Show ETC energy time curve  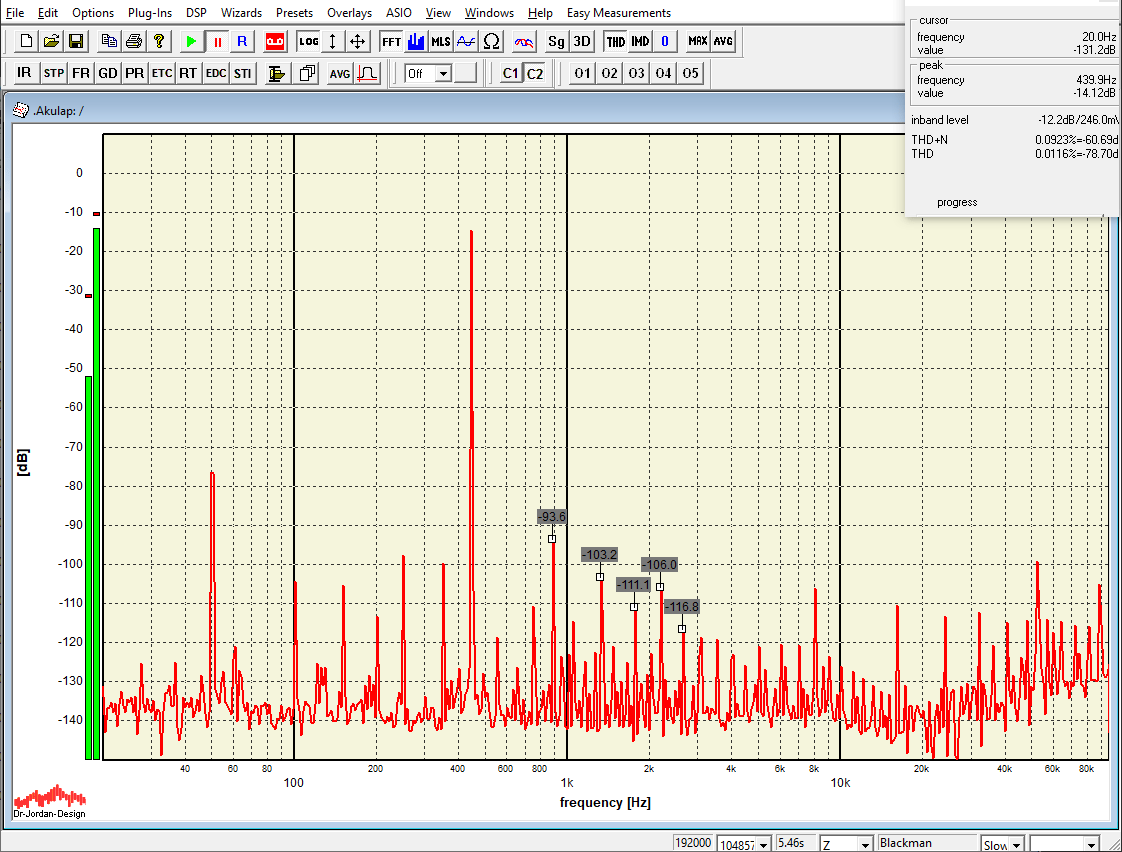tap(162, 73)
